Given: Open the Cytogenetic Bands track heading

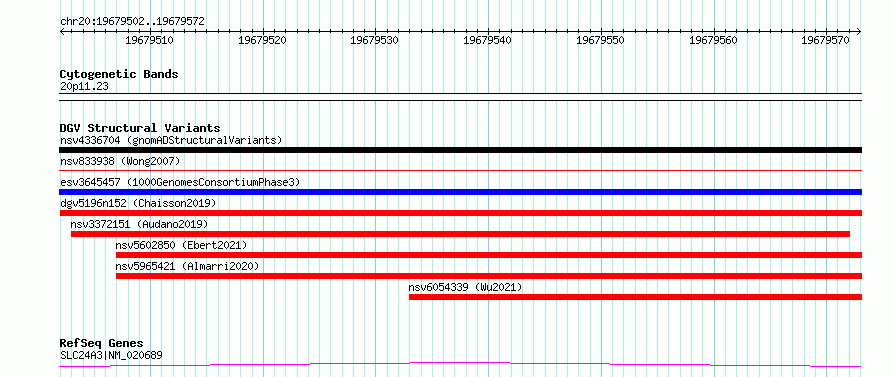Looking at the screenshot, I should click(119, 74).
